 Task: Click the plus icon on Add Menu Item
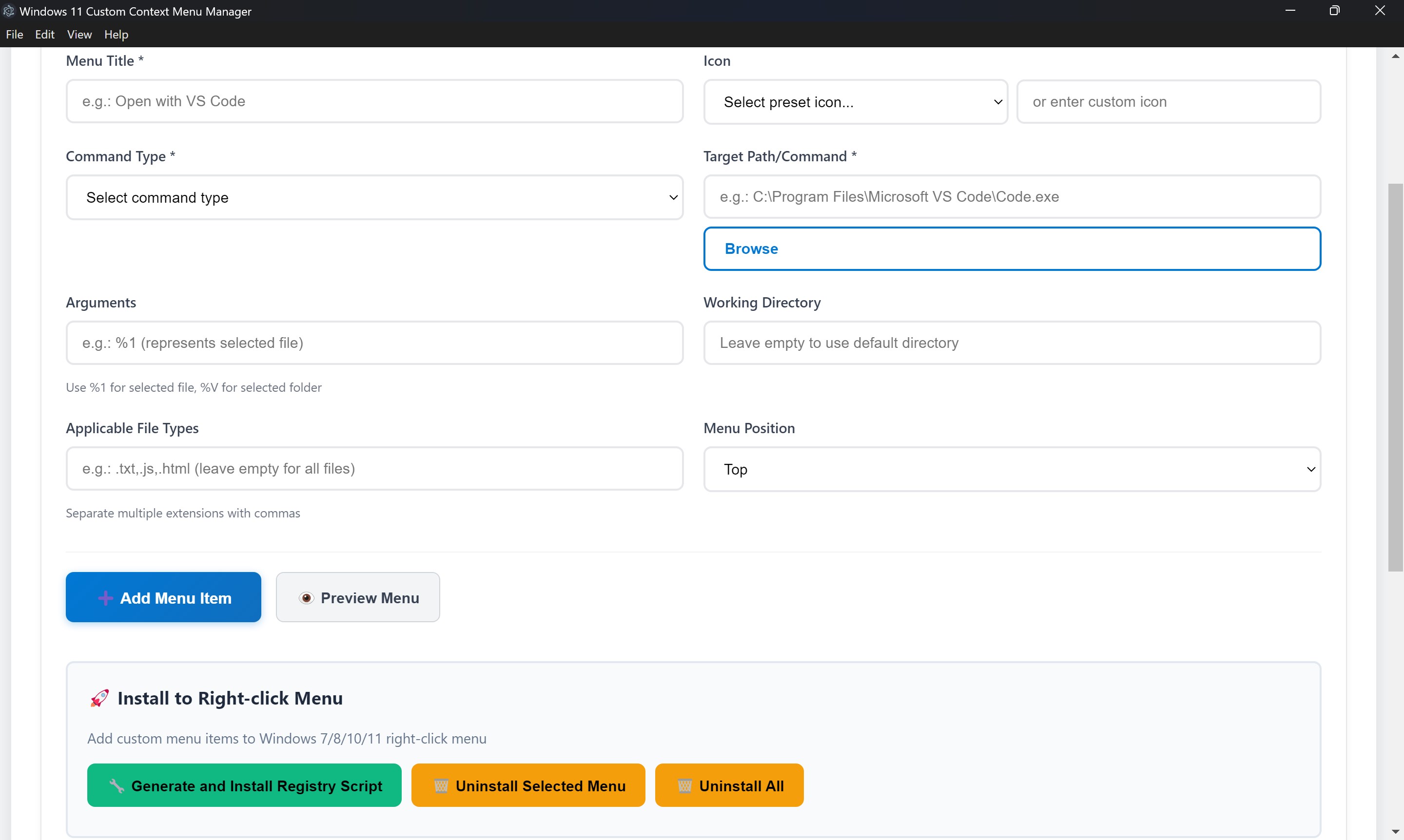click(x=105, y=598)
